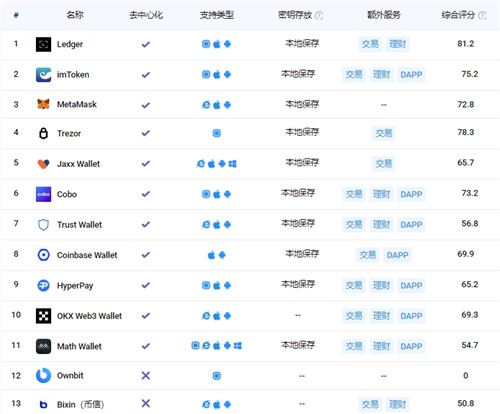Click the DAPP tag in Coinbase Wallet row

point(397,255)
